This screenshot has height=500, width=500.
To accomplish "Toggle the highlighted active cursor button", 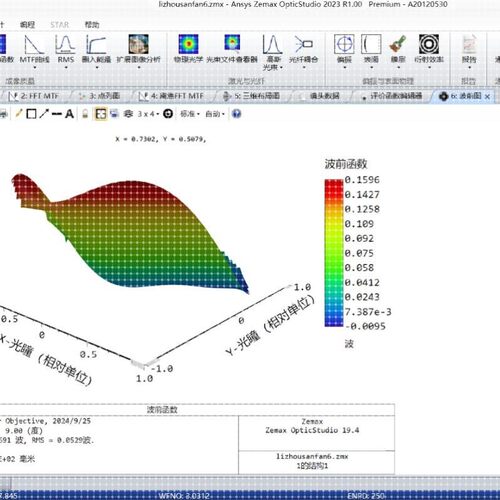I will [x=101, y=114].
